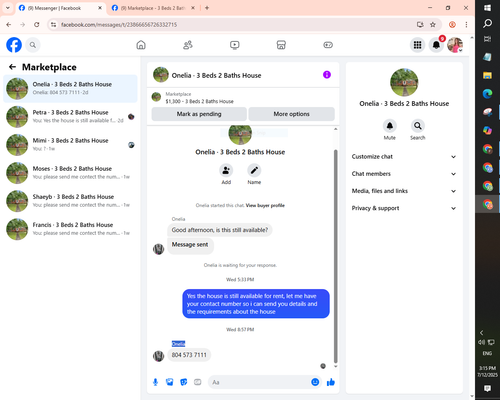Open the nine-dot Menu grid icon
Image resolution: width=500 pixels, height=400 pixels.
(x=417, y=45)
